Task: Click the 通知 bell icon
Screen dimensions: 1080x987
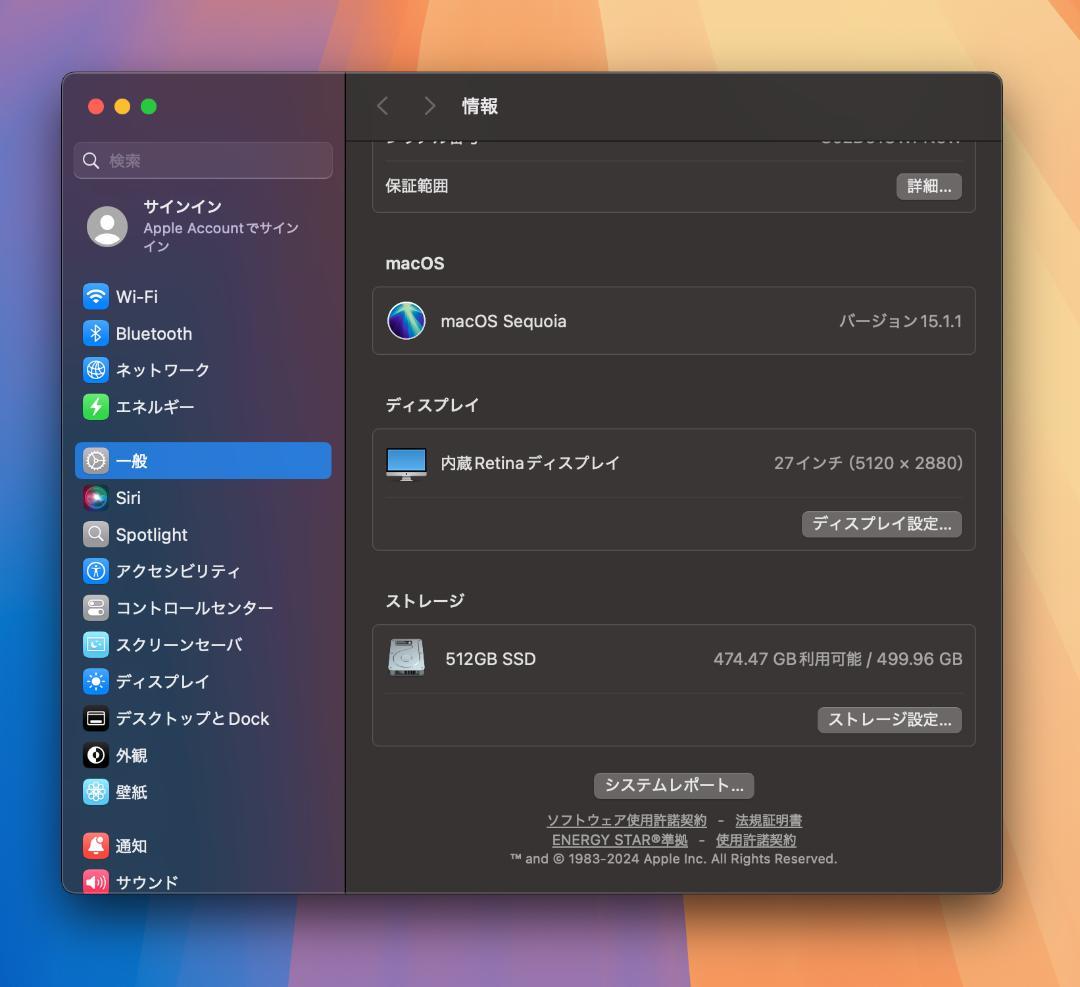Action: (x=96, y=846)
